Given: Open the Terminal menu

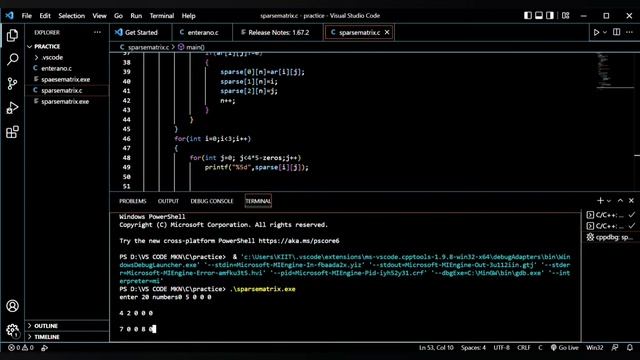Looking at the screenshot, I should [x=162, y=16].
